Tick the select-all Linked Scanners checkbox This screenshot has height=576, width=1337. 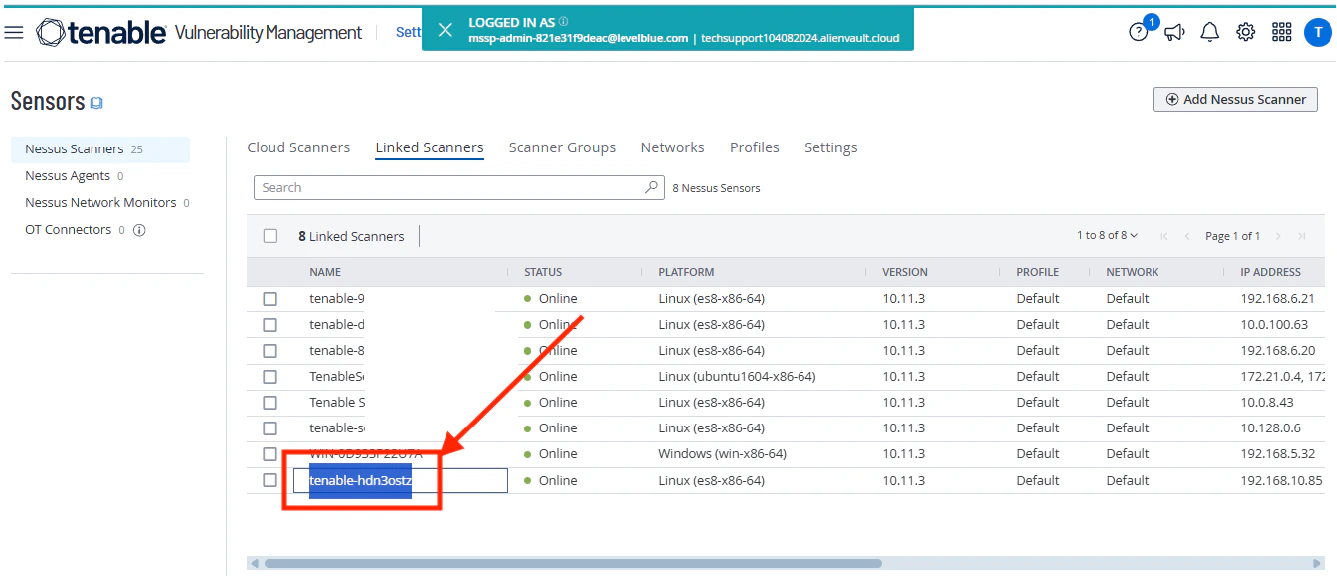pos(270,236)
